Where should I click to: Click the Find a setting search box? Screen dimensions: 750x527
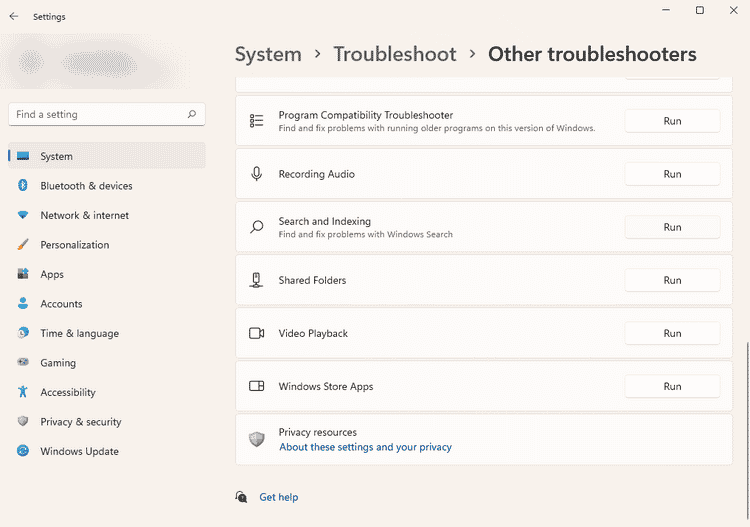click(x=98, y=115)
